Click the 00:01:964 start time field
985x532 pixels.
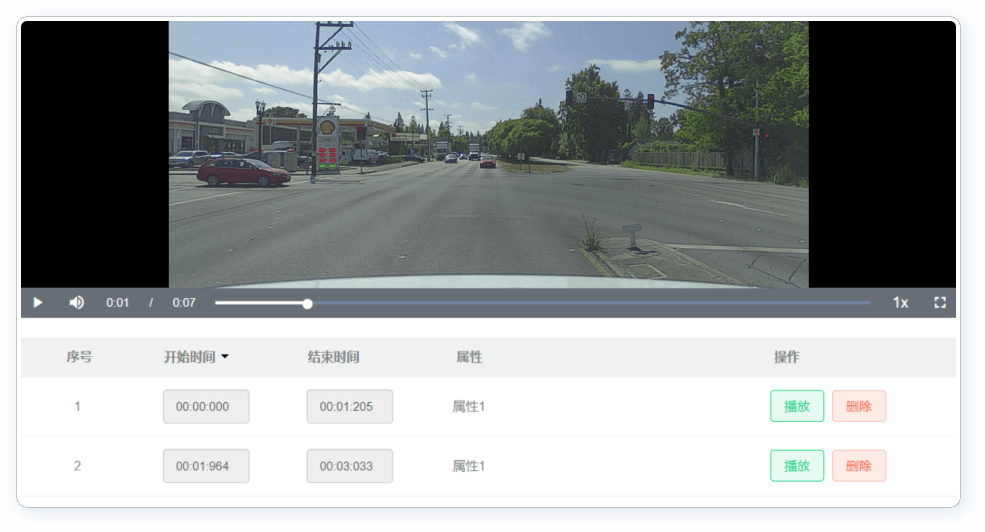point(206,466)
